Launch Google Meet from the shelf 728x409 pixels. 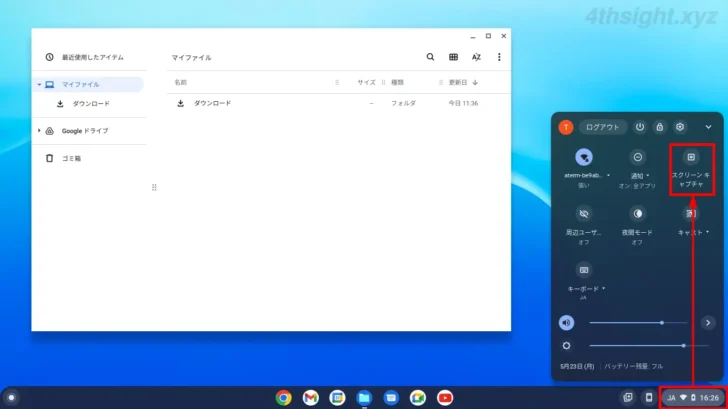[x=418, y=398]
